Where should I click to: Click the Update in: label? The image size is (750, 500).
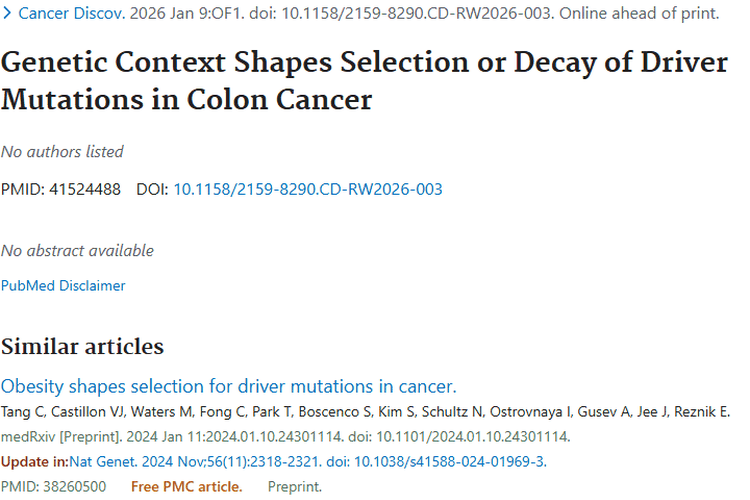coord(35,461)
